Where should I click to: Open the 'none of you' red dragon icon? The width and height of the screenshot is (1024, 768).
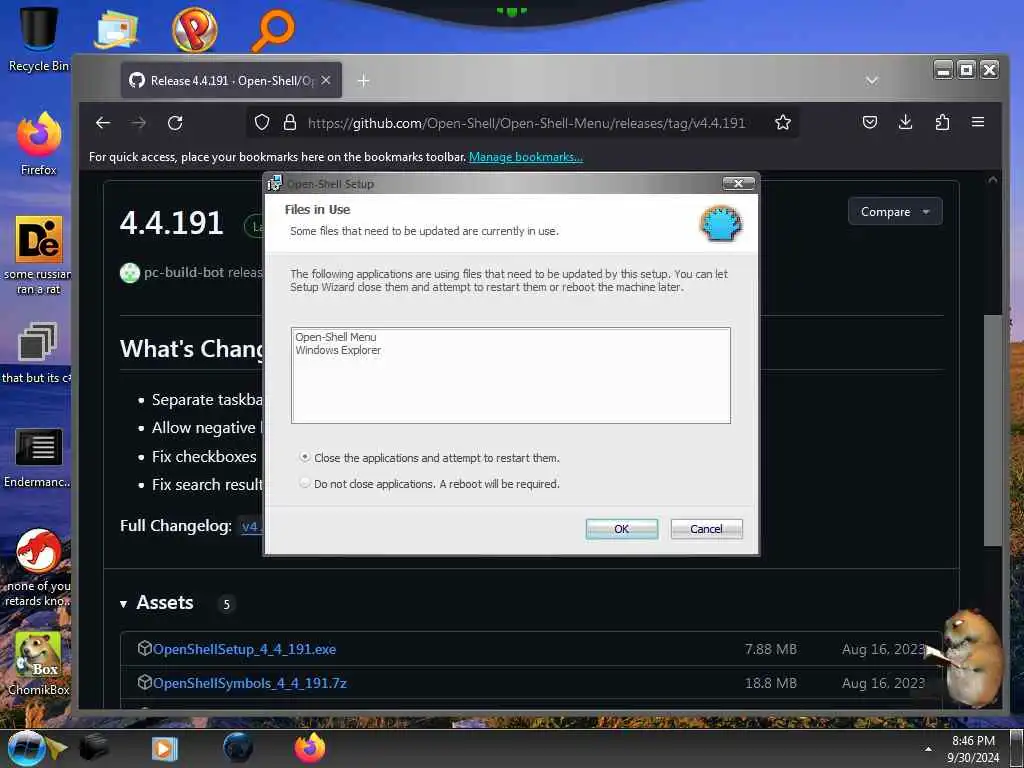[x=39, y=567]
